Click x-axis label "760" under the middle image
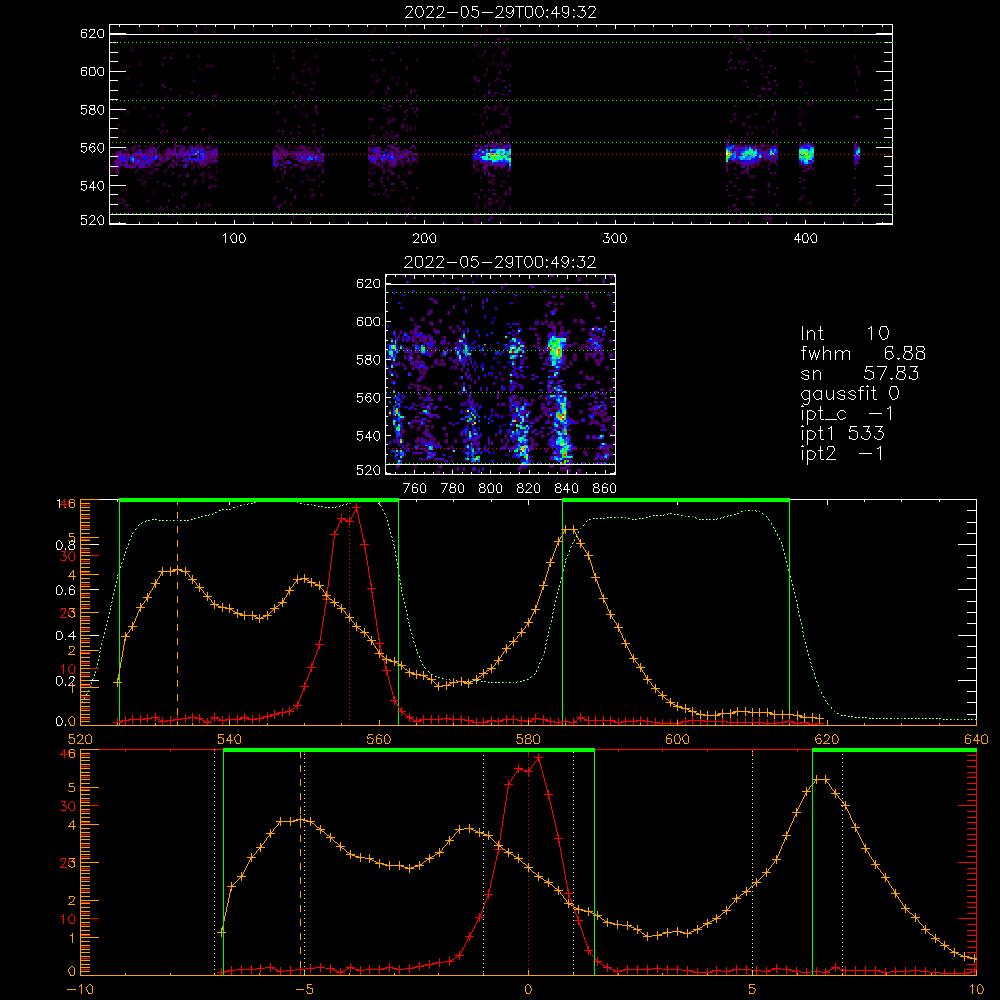The height and width of the screenshot is (1000, 1000). (x=415, y=489)
